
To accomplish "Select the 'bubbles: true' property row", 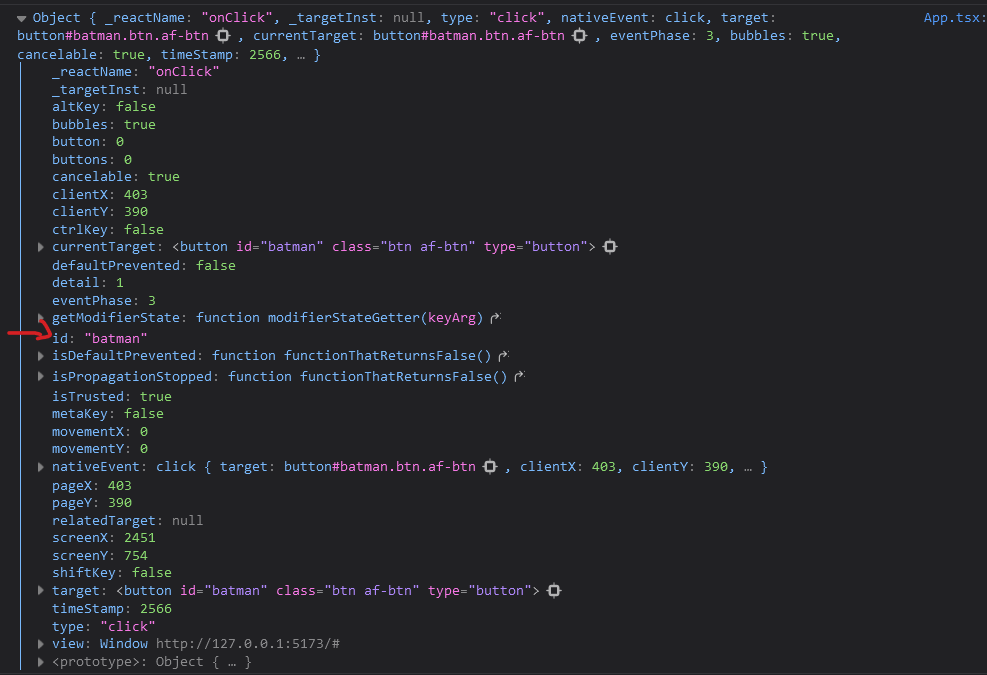I will [x=104, y=125].
